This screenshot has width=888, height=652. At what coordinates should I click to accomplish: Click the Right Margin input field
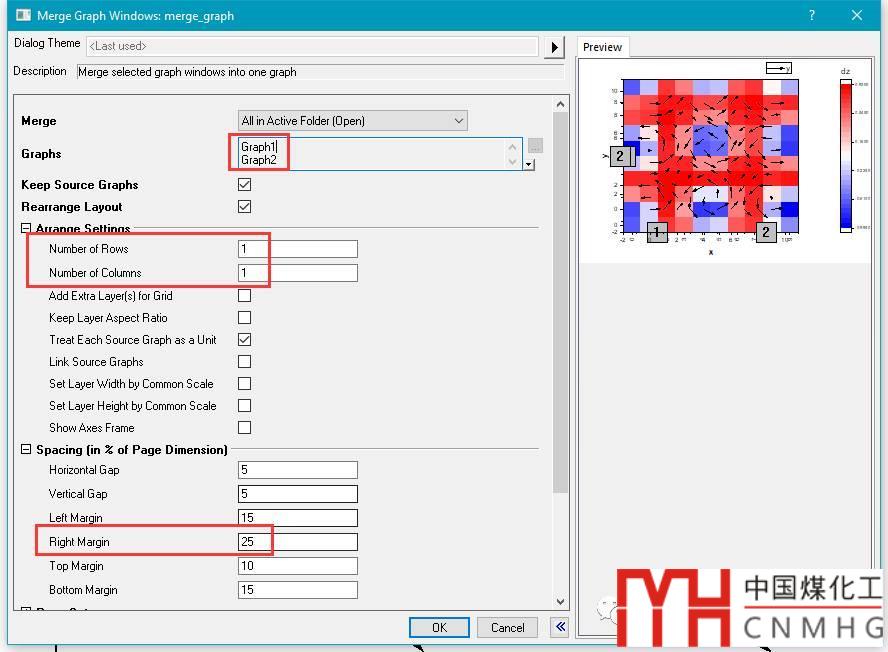pos(298,542)
